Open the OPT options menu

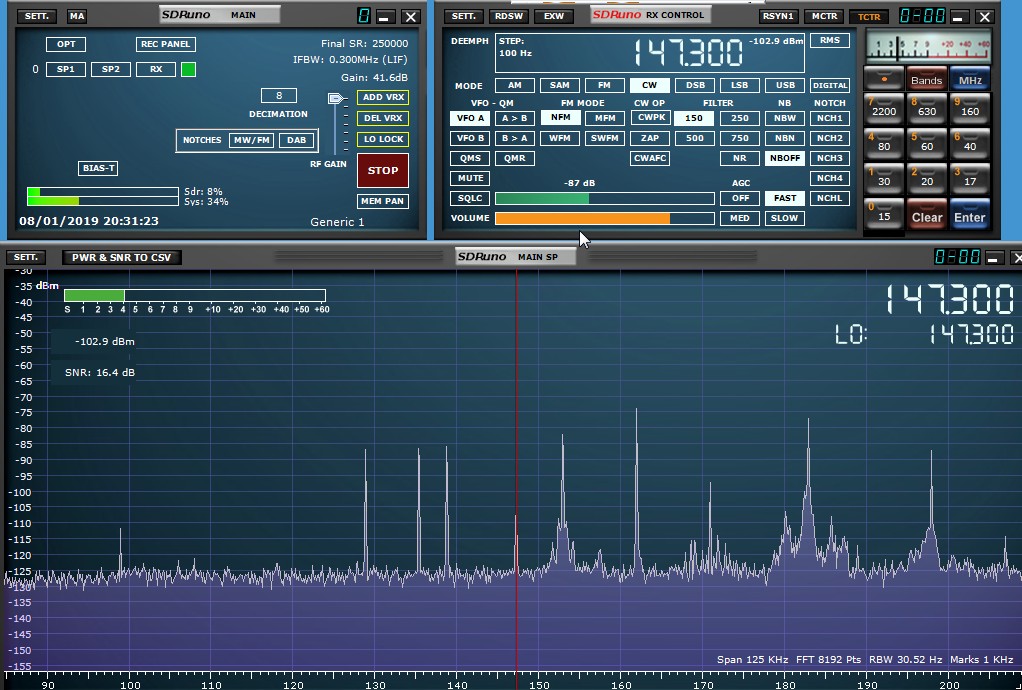pos(66,44)
